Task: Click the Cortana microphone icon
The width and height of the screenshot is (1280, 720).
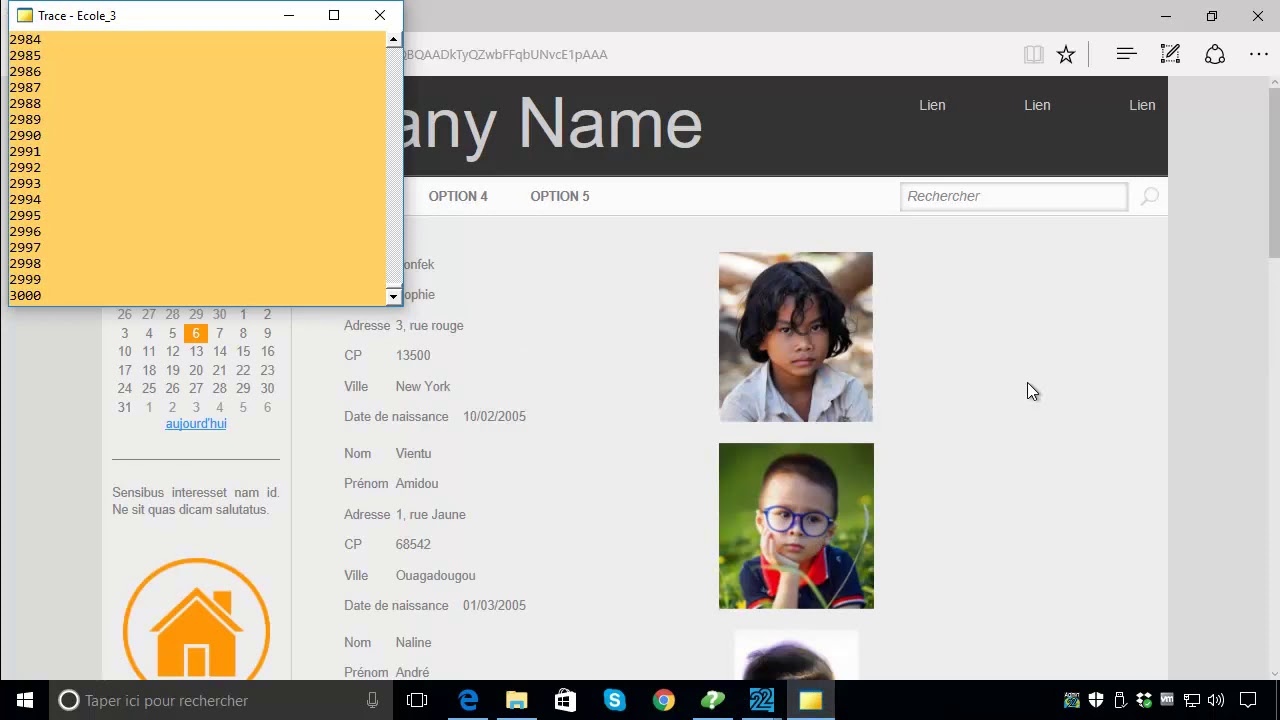Action: [x=372, y=700]
